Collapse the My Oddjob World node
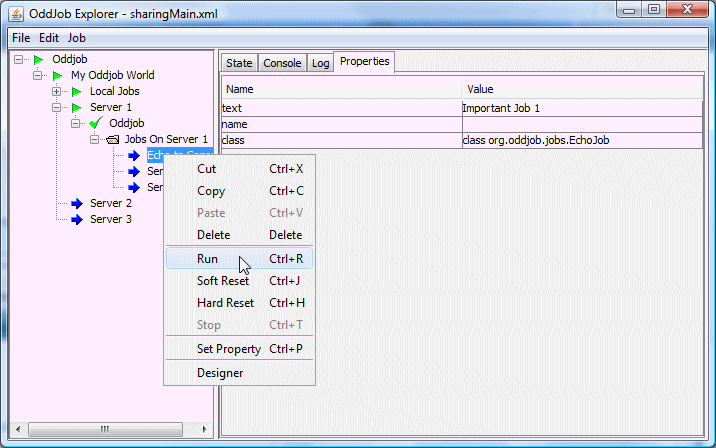Image resolution: width=716 pixels, height=448 pixels. click(x=38, y=75)
